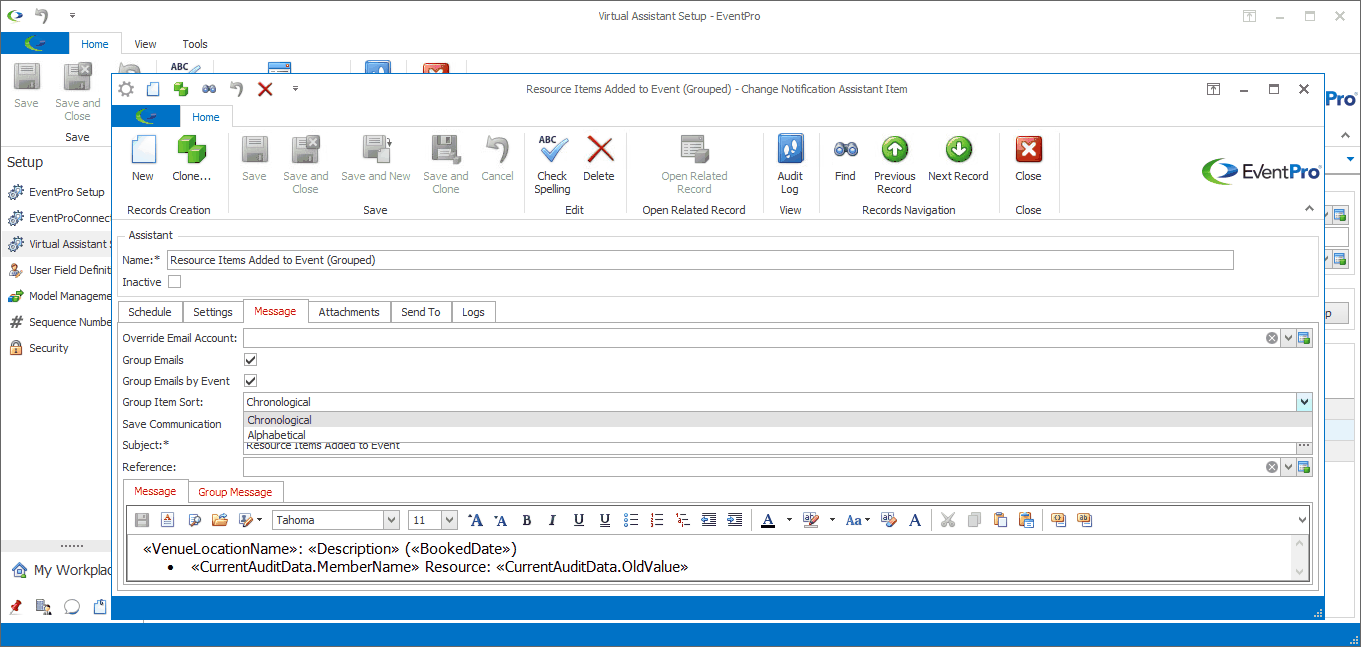This screenshot has height=647, width=1361.
Task: Apply single Underline in editor toolbar
Action: click(x=579, y=520)
